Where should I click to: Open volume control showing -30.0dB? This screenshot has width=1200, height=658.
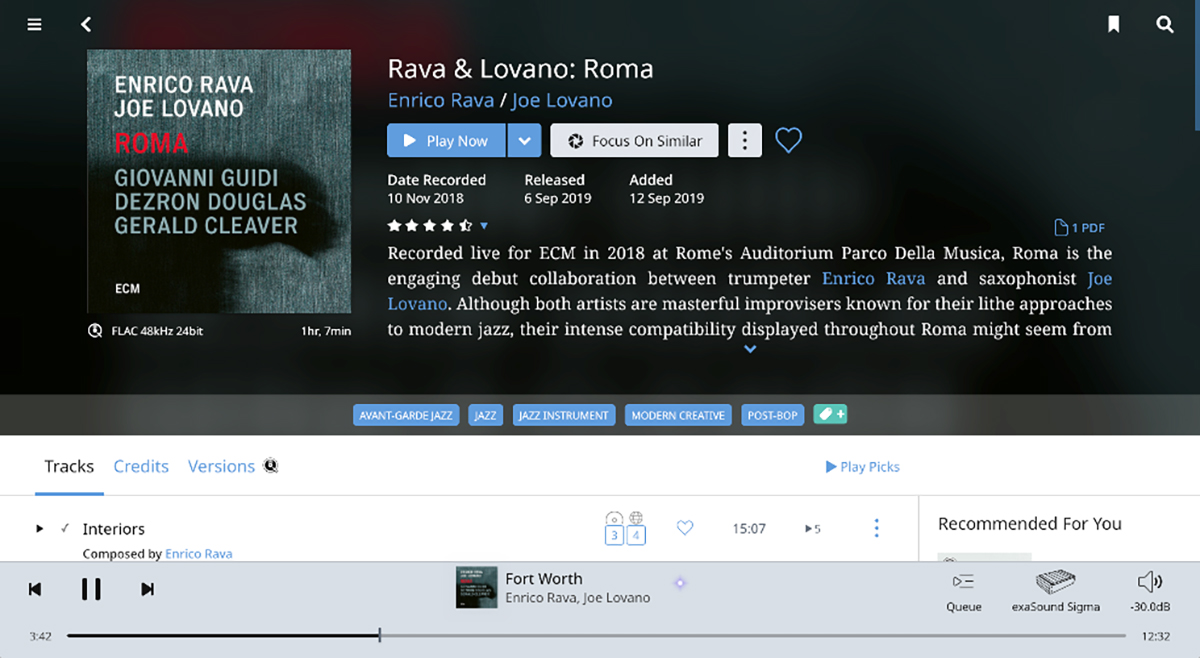click(x=1150, y=592)
